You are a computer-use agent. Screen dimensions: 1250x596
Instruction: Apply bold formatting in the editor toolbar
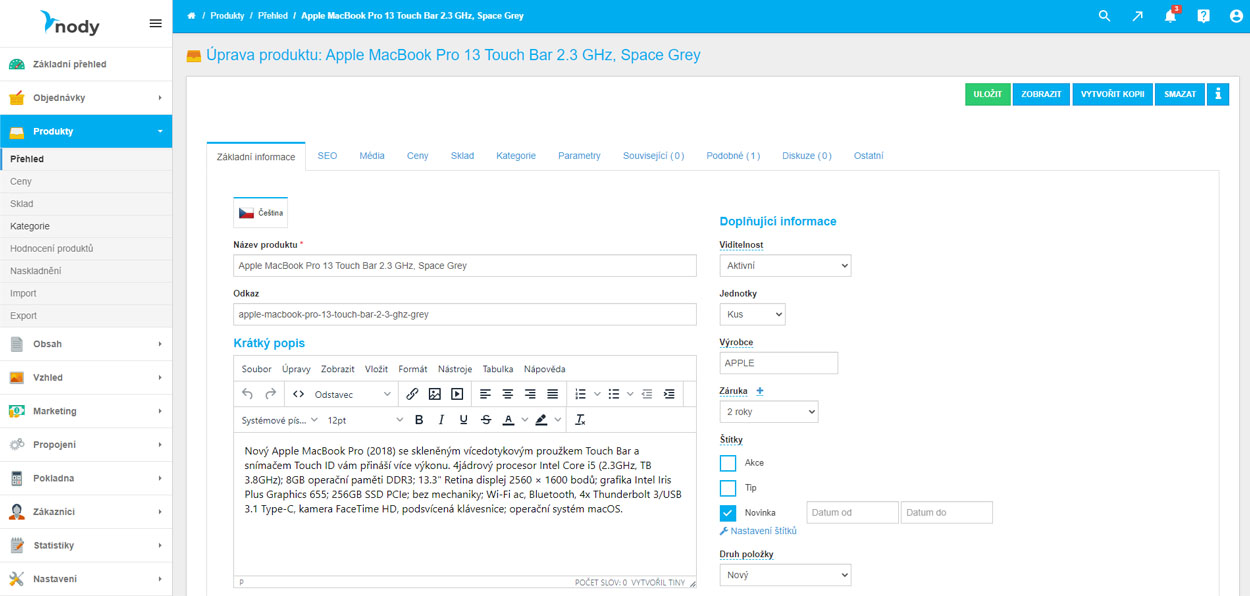[419, 420]
